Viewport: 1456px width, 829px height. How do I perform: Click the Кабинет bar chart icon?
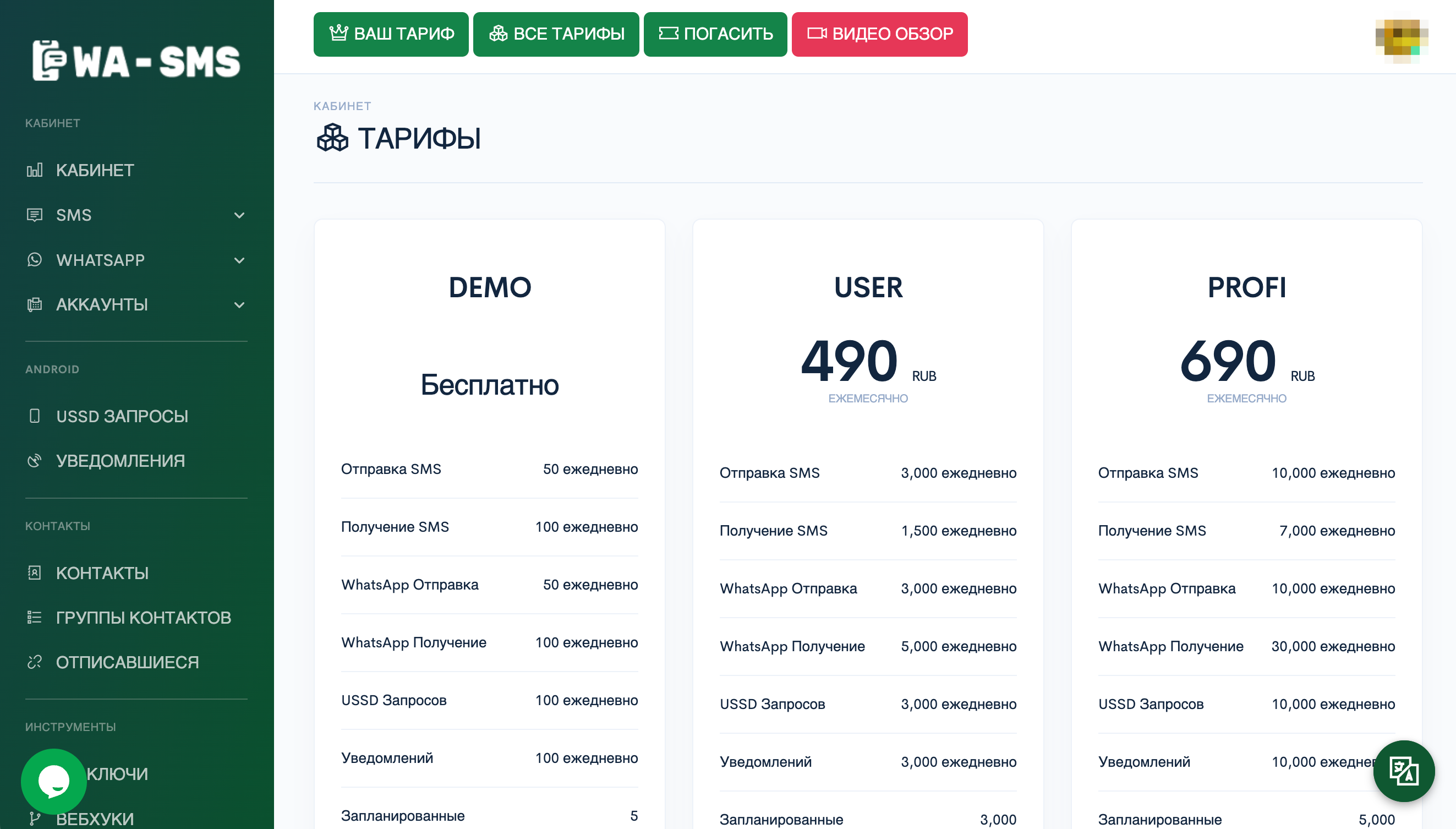point(35,170)
